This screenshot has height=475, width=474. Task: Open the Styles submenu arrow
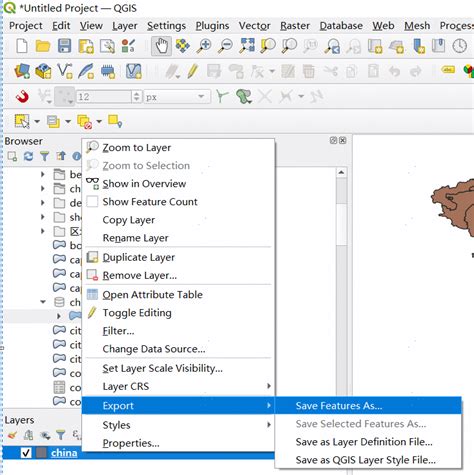pos(269,424)
